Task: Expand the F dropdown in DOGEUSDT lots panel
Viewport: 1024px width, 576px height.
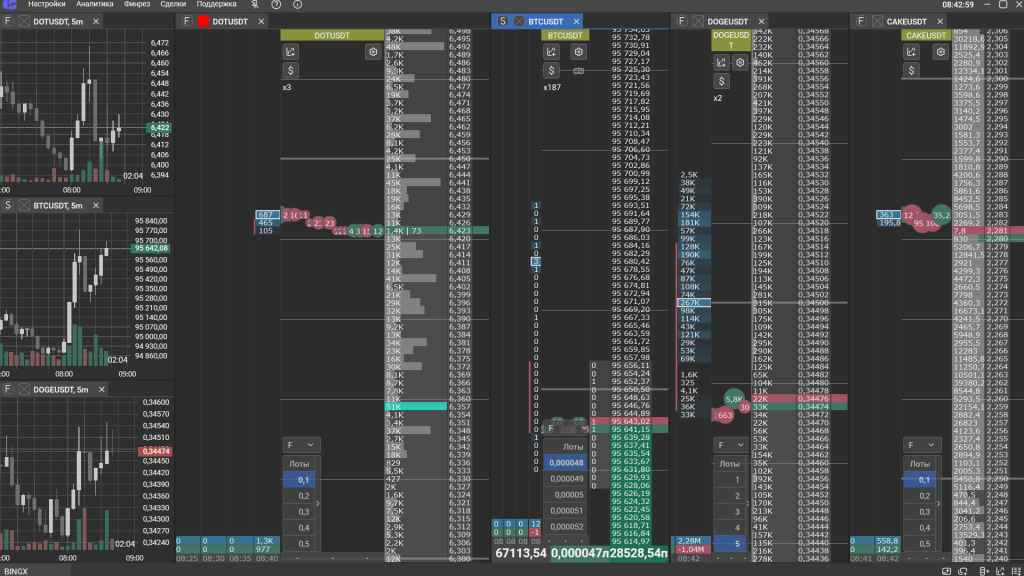Action: [x=730, y=444]
